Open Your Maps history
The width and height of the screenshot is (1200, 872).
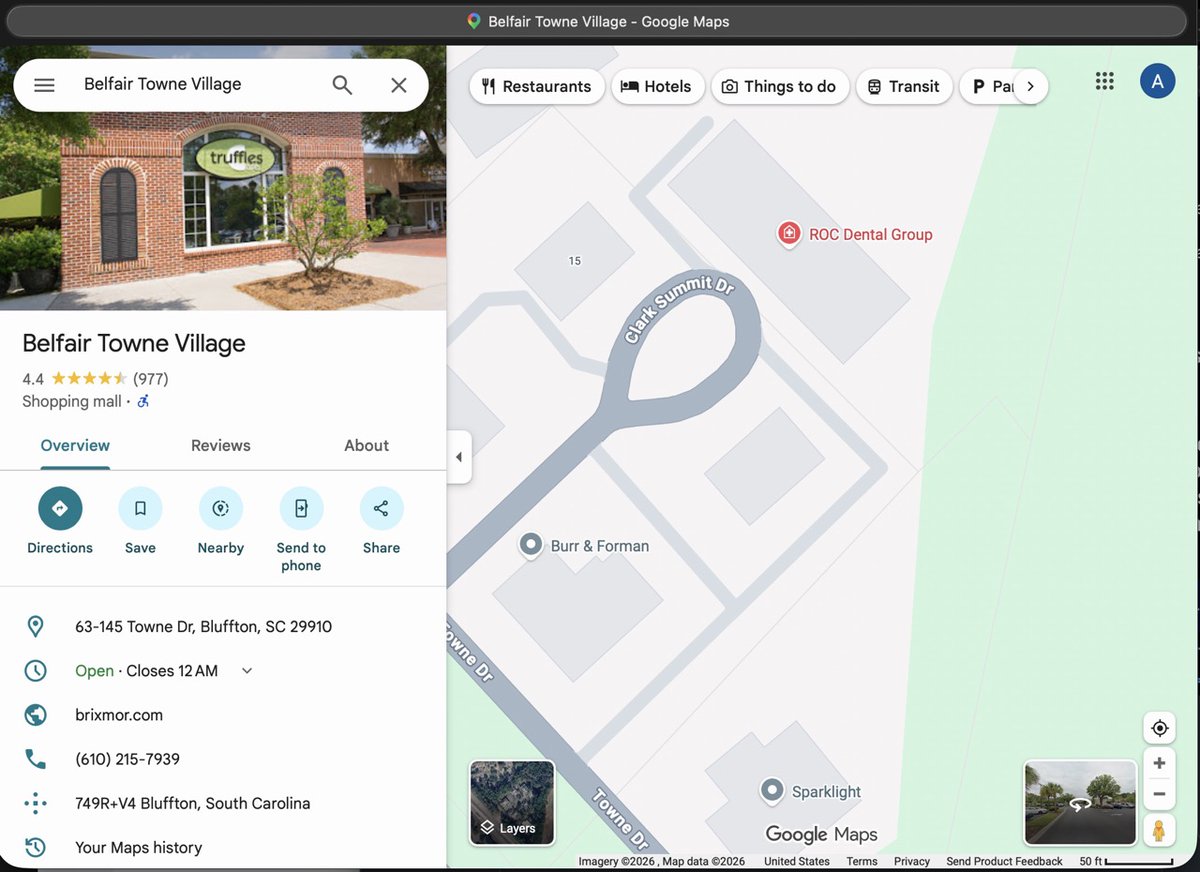(x=138, y=847)
